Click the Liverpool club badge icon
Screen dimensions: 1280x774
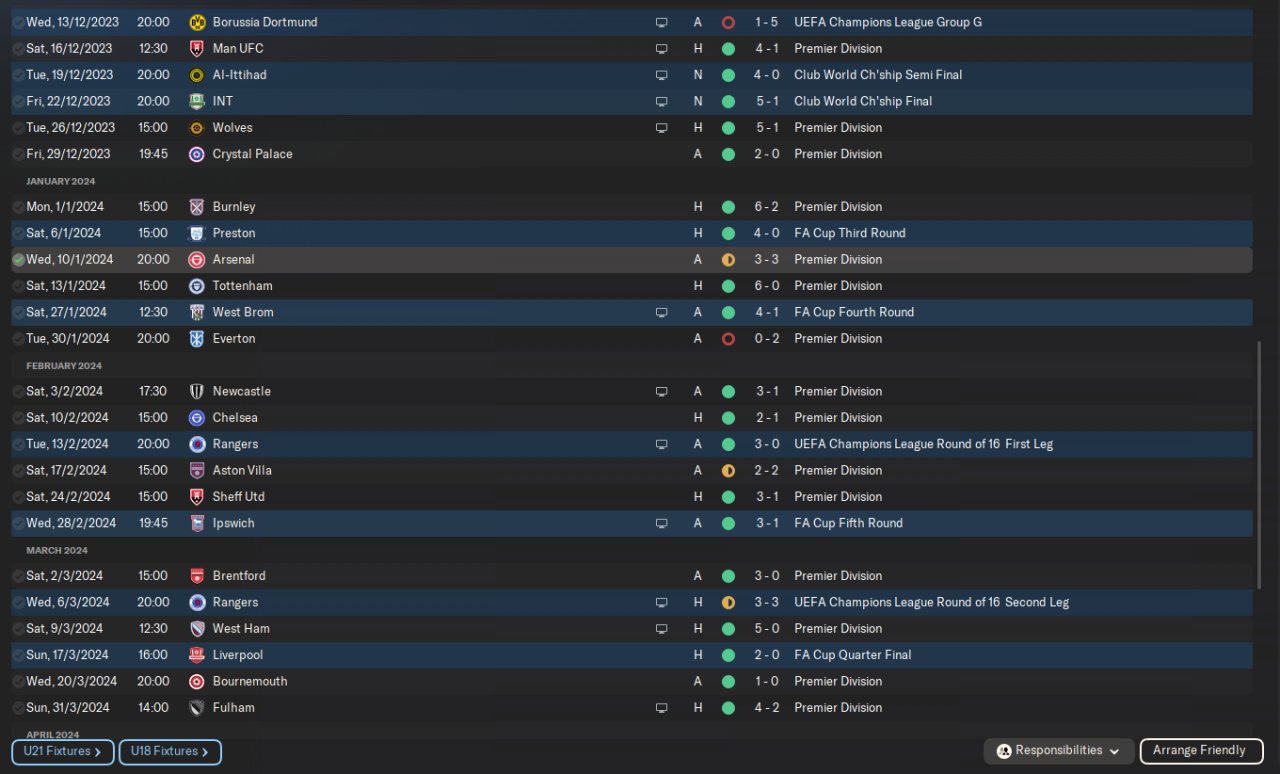tap(197, 655)
